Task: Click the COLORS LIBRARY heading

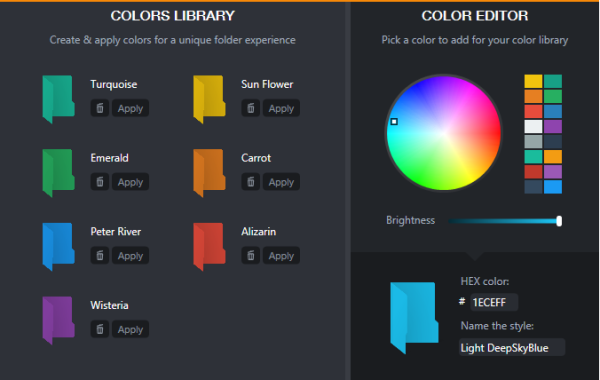Action: pos(173,16)
